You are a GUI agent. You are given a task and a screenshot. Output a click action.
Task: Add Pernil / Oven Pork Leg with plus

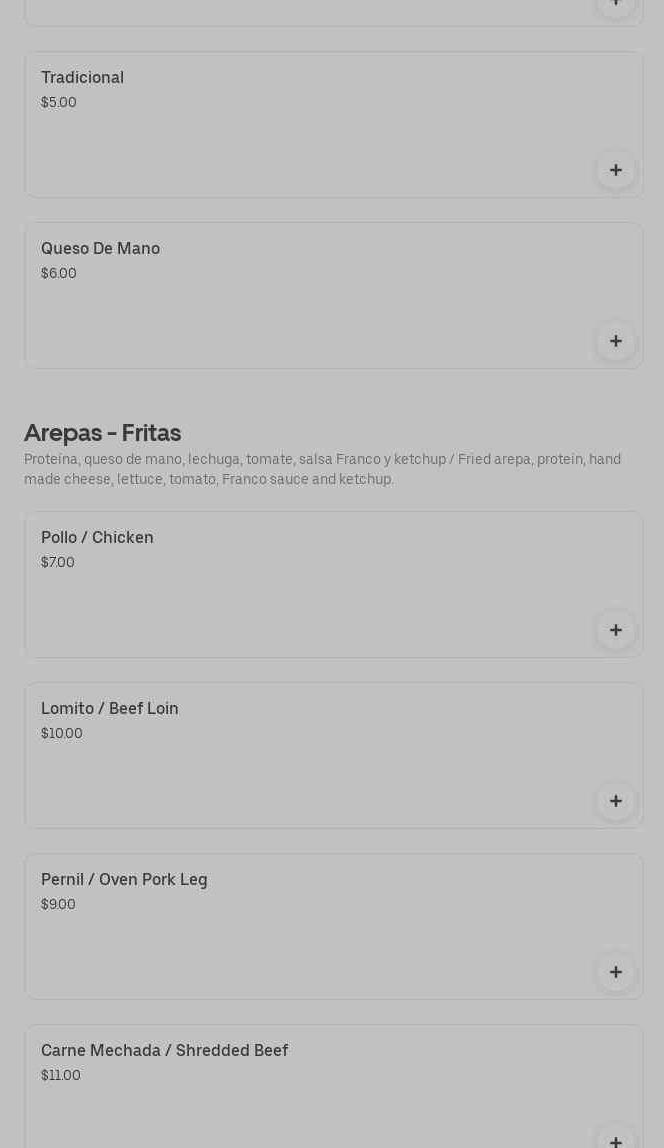615,972
